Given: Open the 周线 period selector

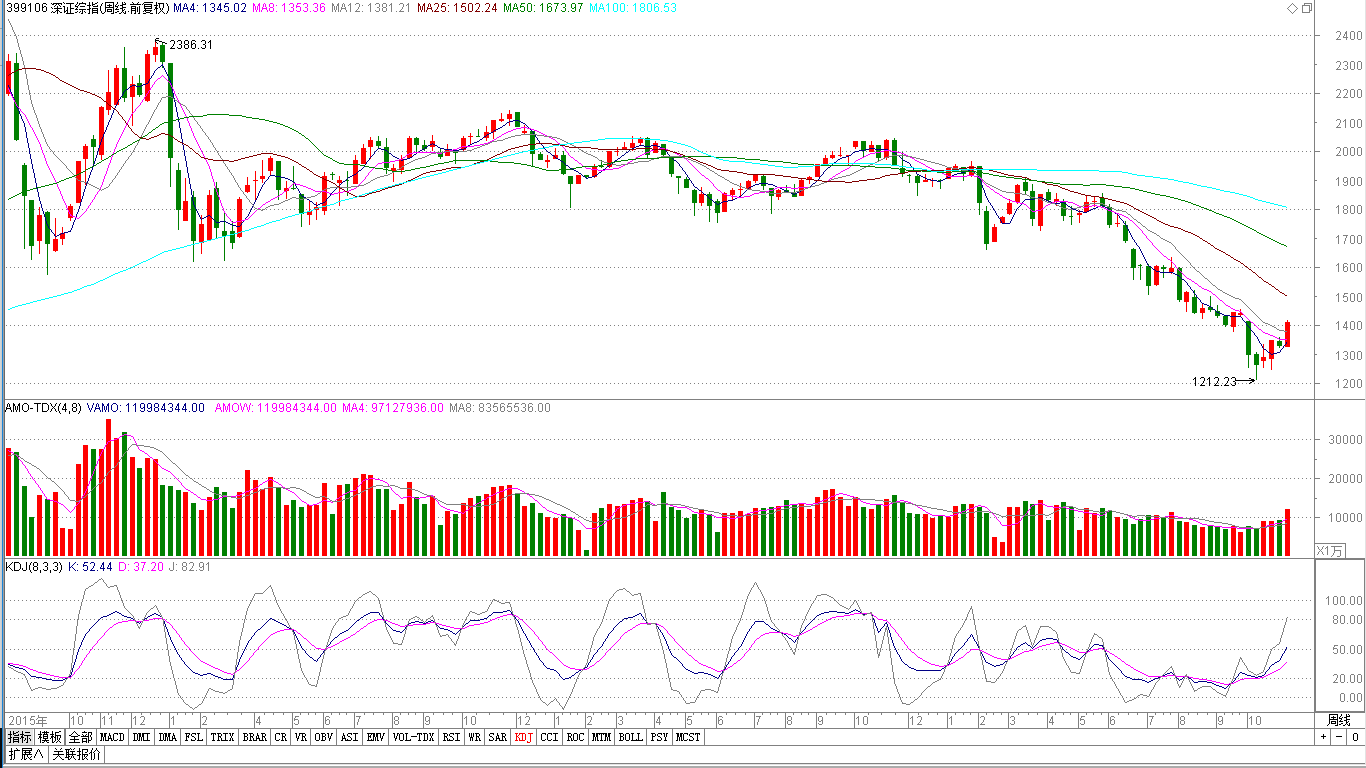Looking at the screenshot, I should [x=1339, y=720].
